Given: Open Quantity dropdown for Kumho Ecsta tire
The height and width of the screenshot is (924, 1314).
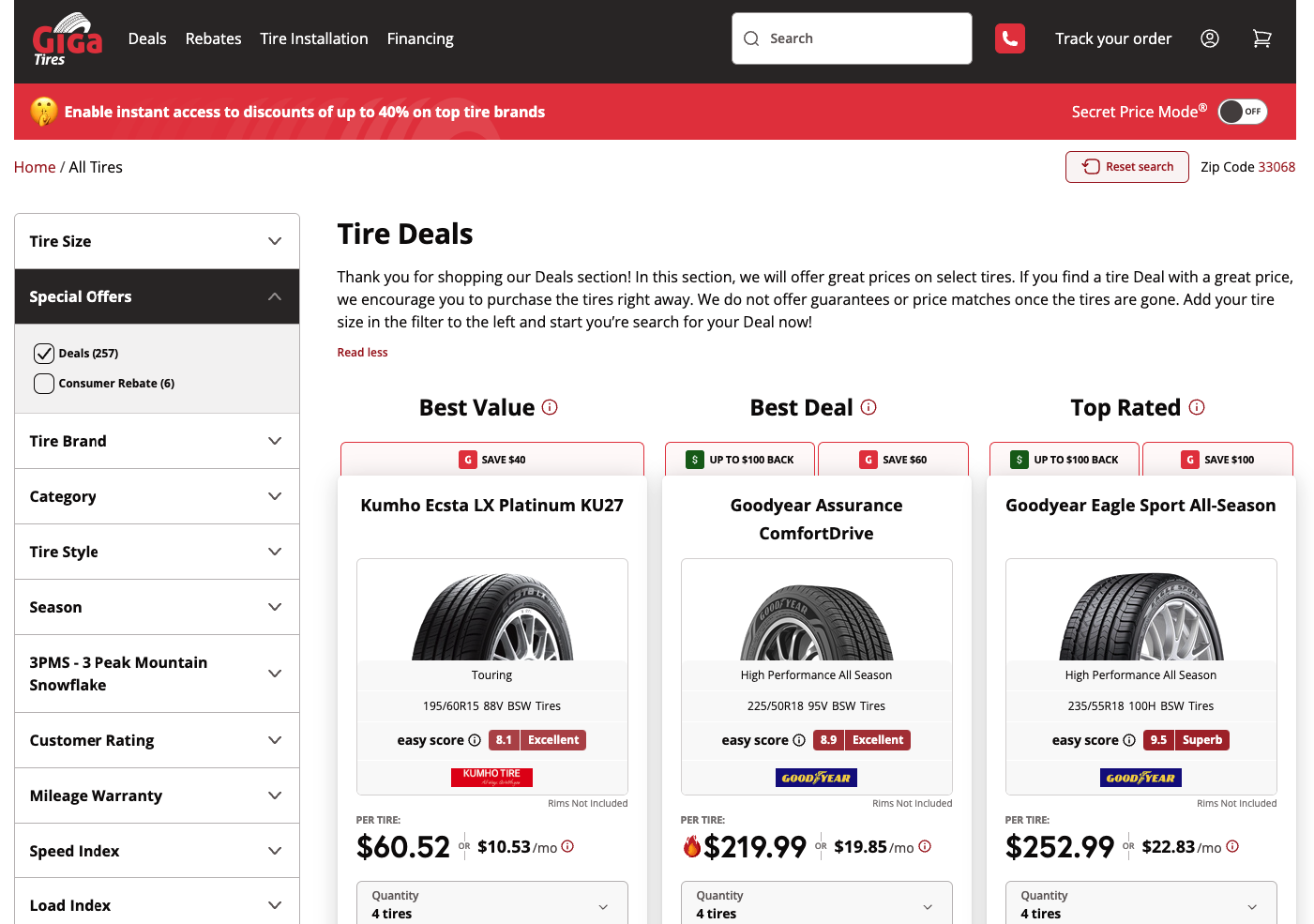Looking at the screenshot, I should coord(491,904).
